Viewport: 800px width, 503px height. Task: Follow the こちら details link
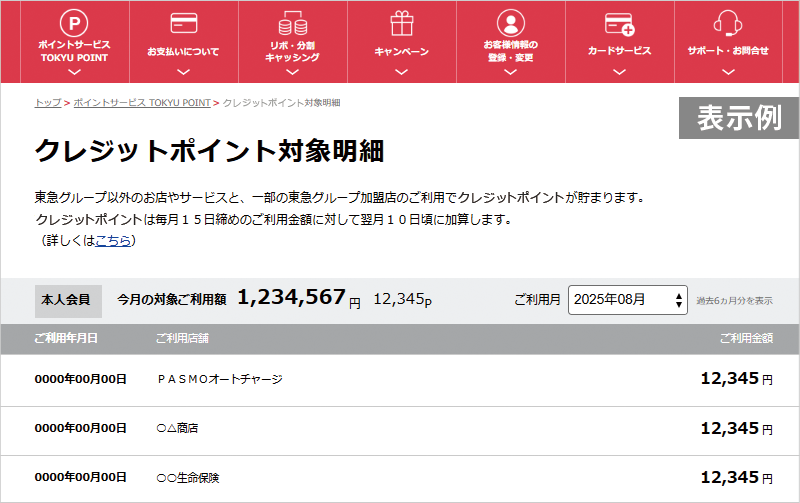coord(112,240)
